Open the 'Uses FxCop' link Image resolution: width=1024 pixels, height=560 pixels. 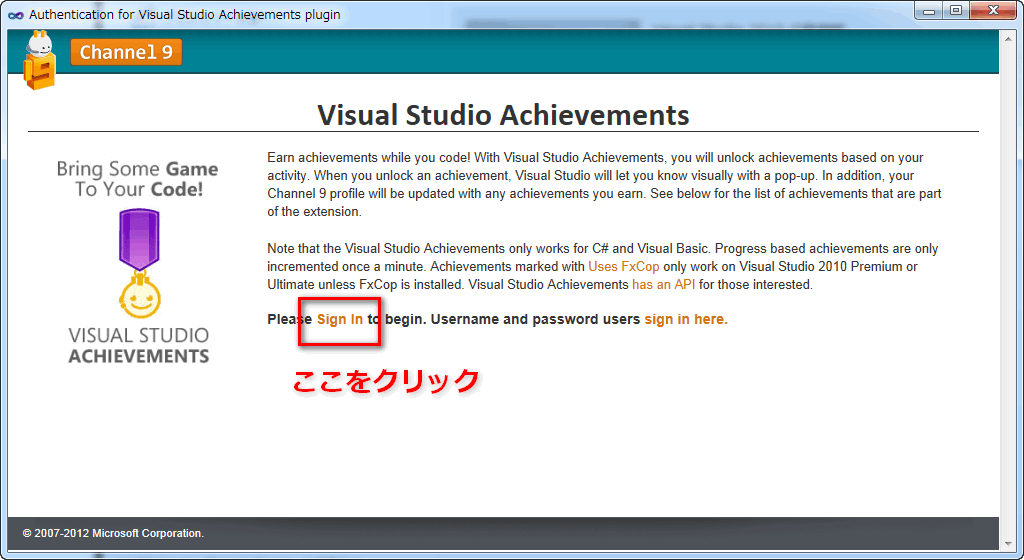(x=624, y=266)
